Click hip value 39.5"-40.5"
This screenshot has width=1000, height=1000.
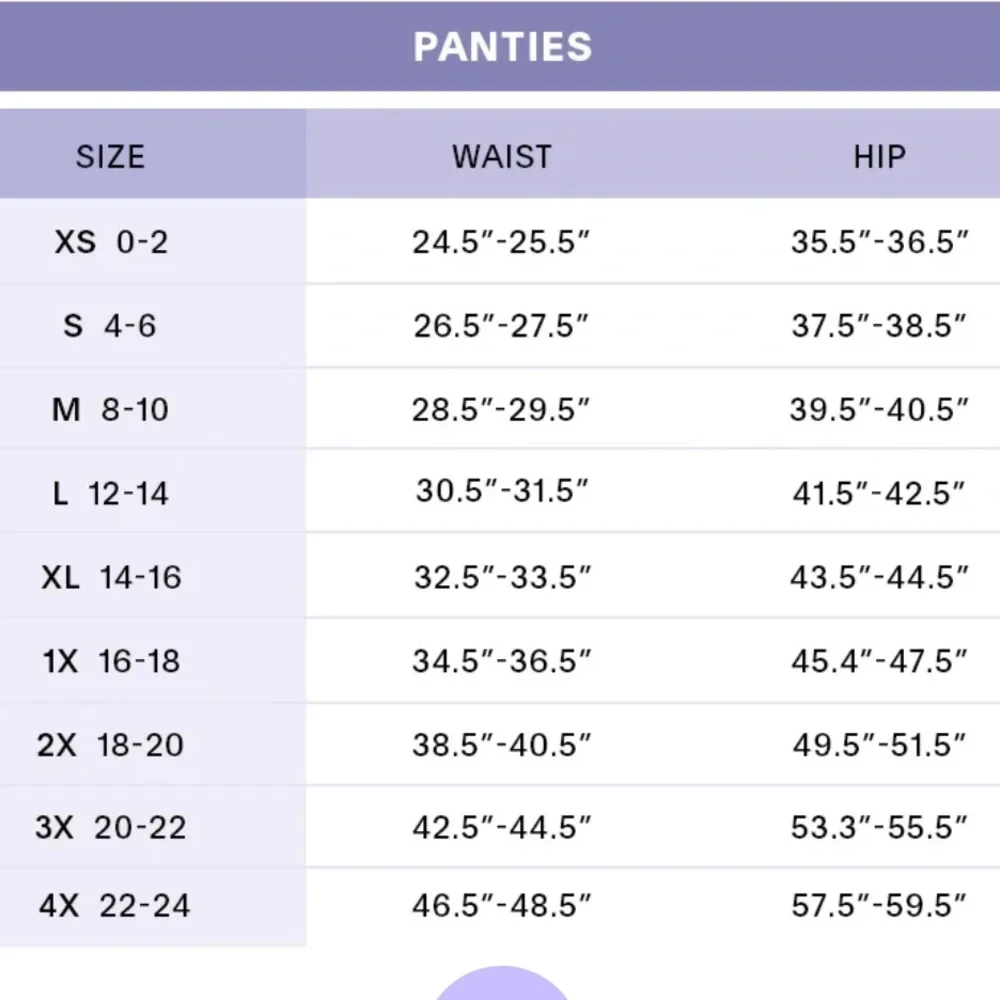[879, 409]
